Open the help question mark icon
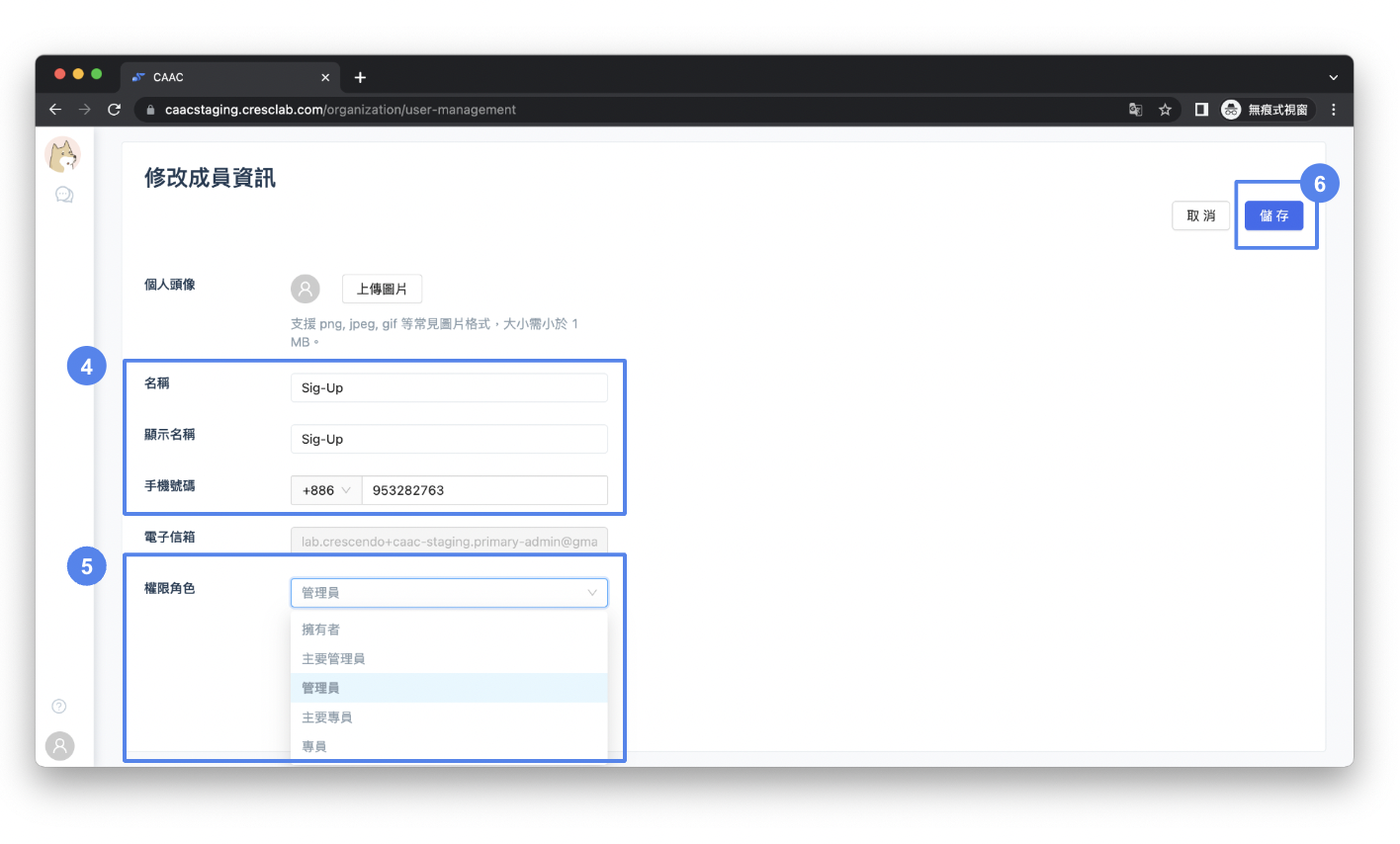 coord(59,706)
